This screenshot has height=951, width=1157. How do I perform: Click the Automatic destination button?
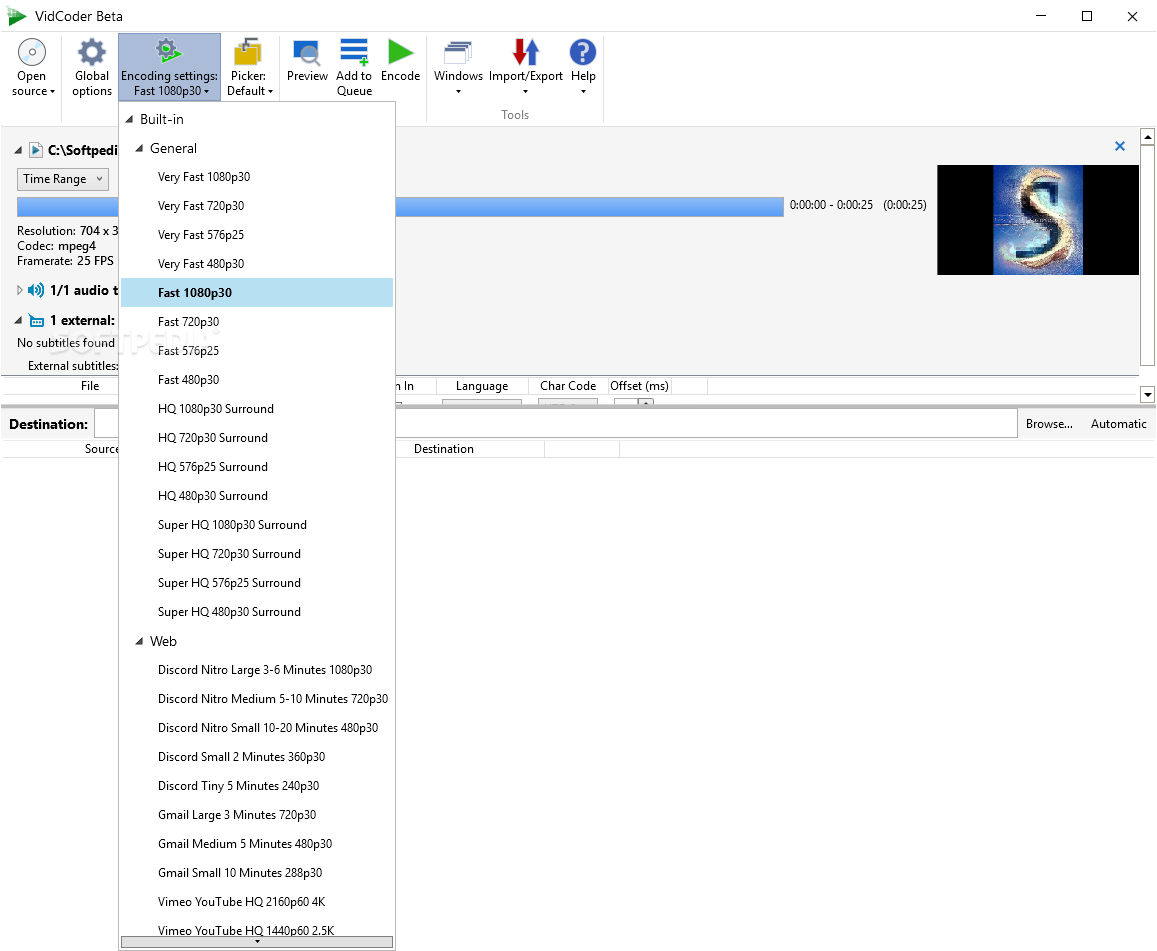tap(1119, 423)
